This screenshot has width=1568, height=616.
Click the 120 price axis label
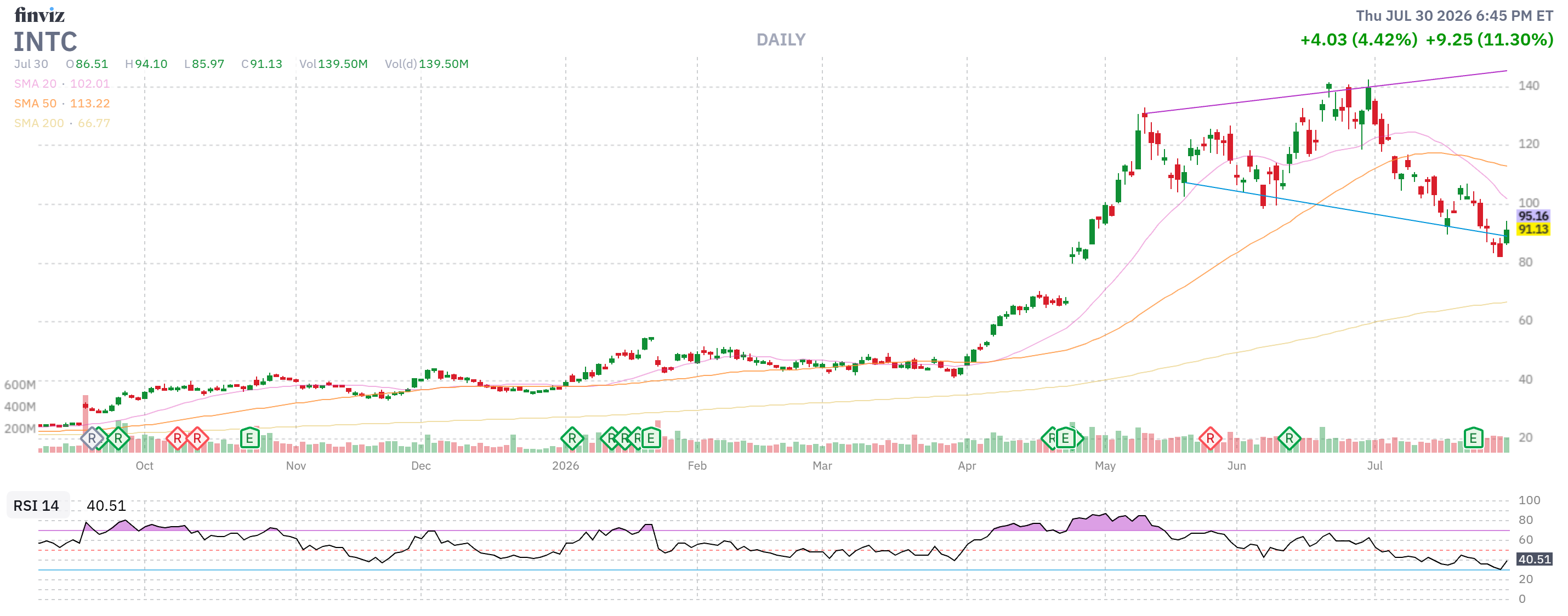coord(1529,144)
